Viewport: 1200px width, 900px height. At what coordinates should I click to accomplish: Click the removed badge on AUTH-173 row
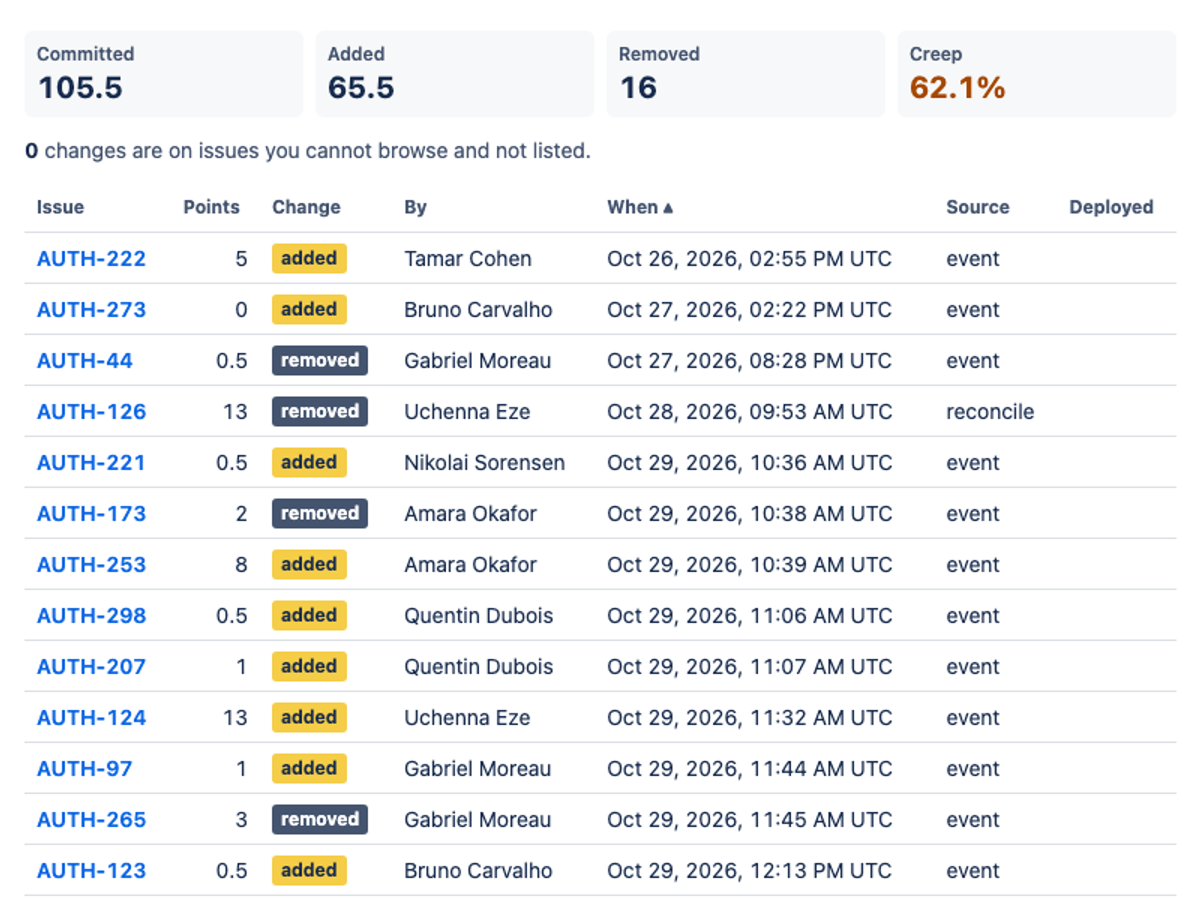320,513
